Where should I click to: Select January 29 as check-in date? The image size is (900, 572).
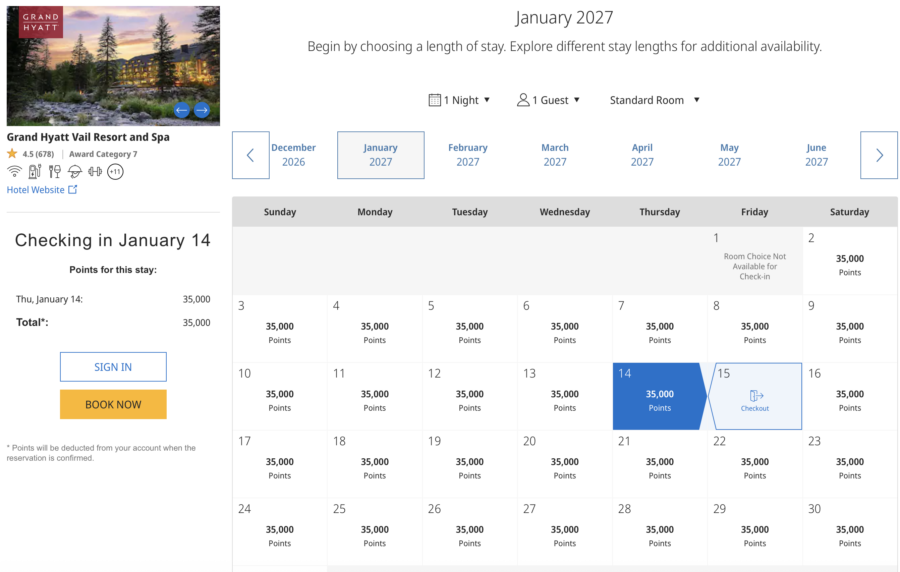[x=755, y=532]
